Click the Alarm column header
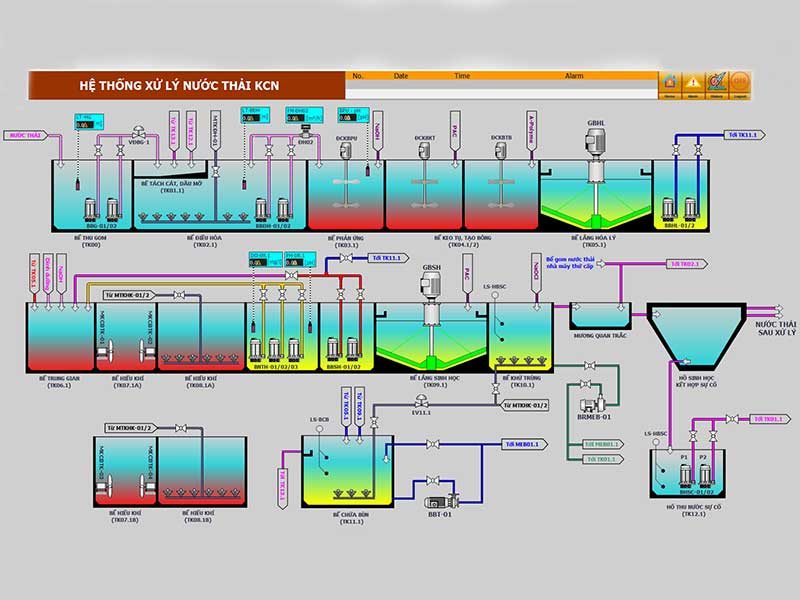Viewport: 800px width, 600px height. click(x=573, y=75)
